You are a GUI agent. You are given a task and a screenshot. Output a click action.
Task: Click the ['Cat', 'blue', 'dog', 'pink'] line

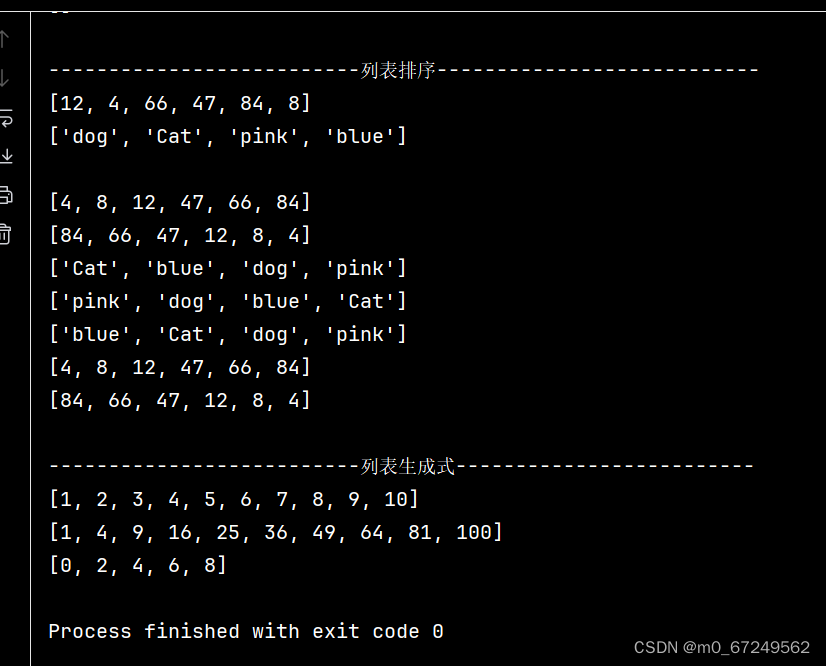coord(228,268)
